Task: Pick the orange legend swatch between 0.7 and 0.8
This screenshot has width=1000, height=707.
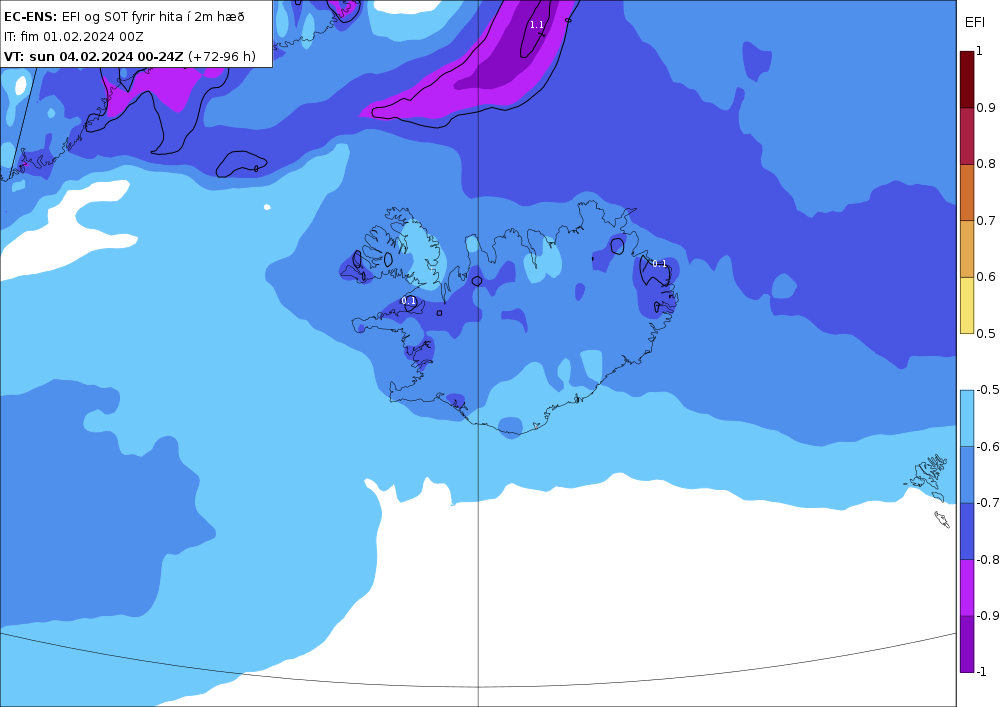Action: pos(967,193)
